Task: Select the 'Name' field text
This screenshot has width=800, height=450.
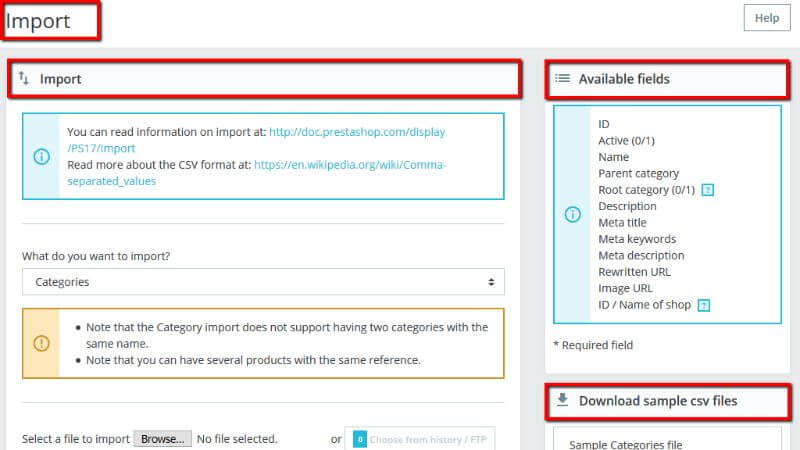Action: (613, 157)
